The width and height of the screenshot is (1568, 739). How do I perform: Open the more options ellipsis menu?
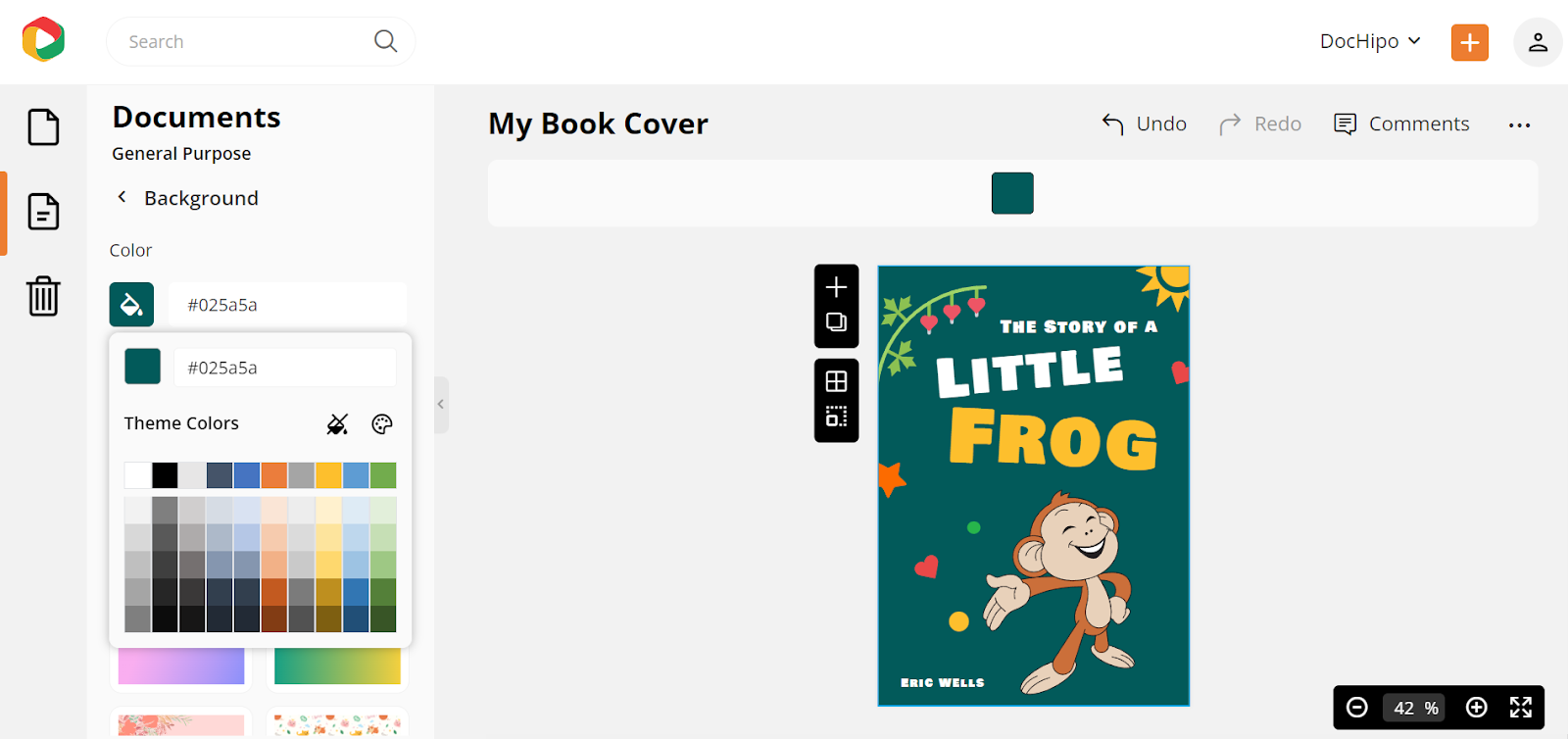(1520, 125)
